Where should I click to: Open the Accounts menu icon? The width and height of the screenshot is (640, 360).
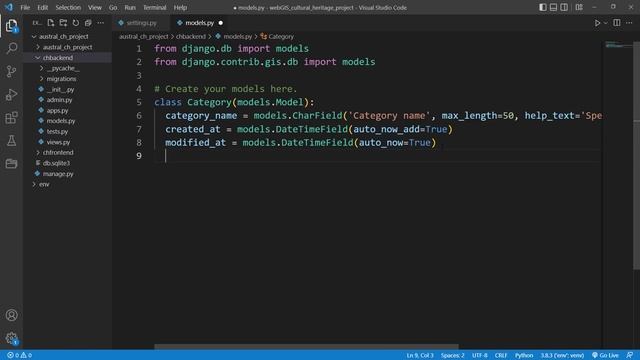(x=11, y=315)
